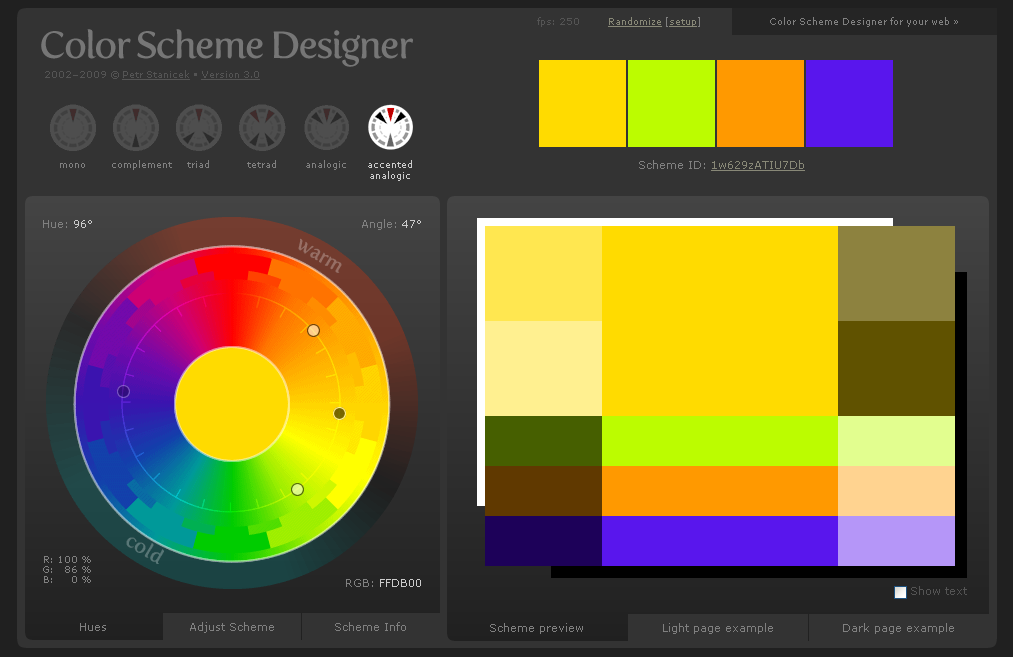The image size is (1013, 657).
Task: Click the purple complement handle on wheel
Action: click(x=123, y=391)
